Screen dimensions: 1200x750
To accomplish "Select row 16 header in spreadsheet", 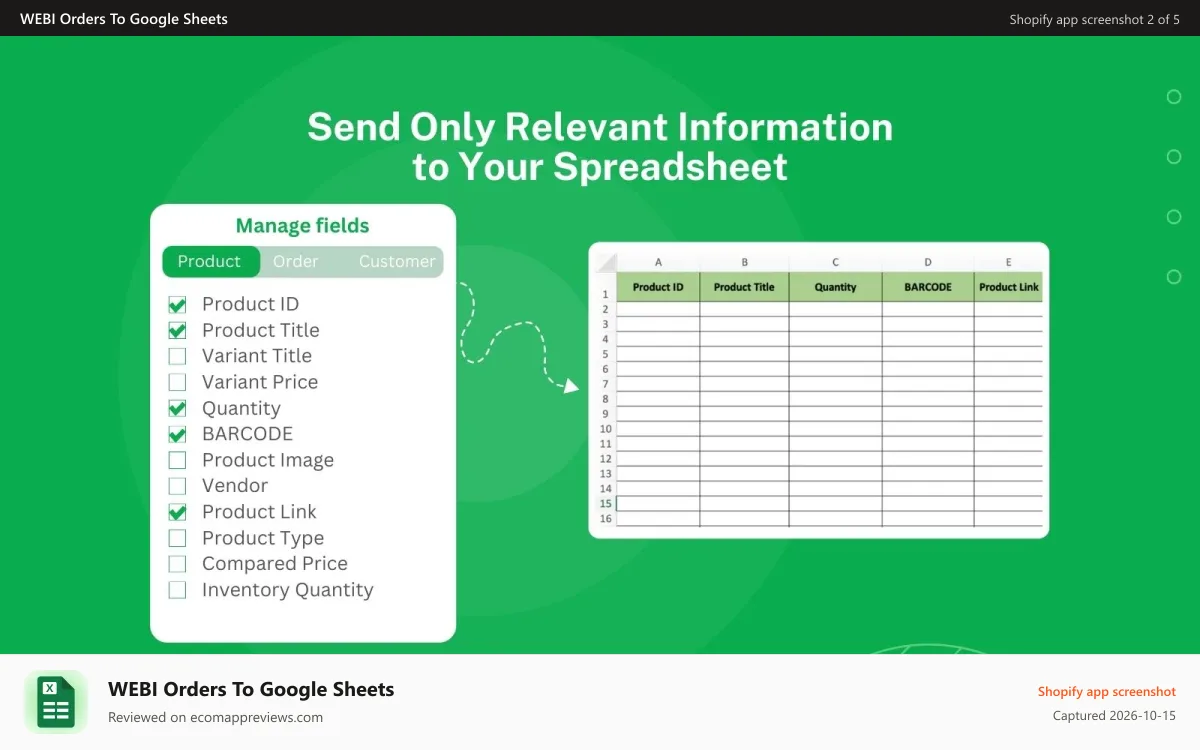I will [x=605, y=519].
